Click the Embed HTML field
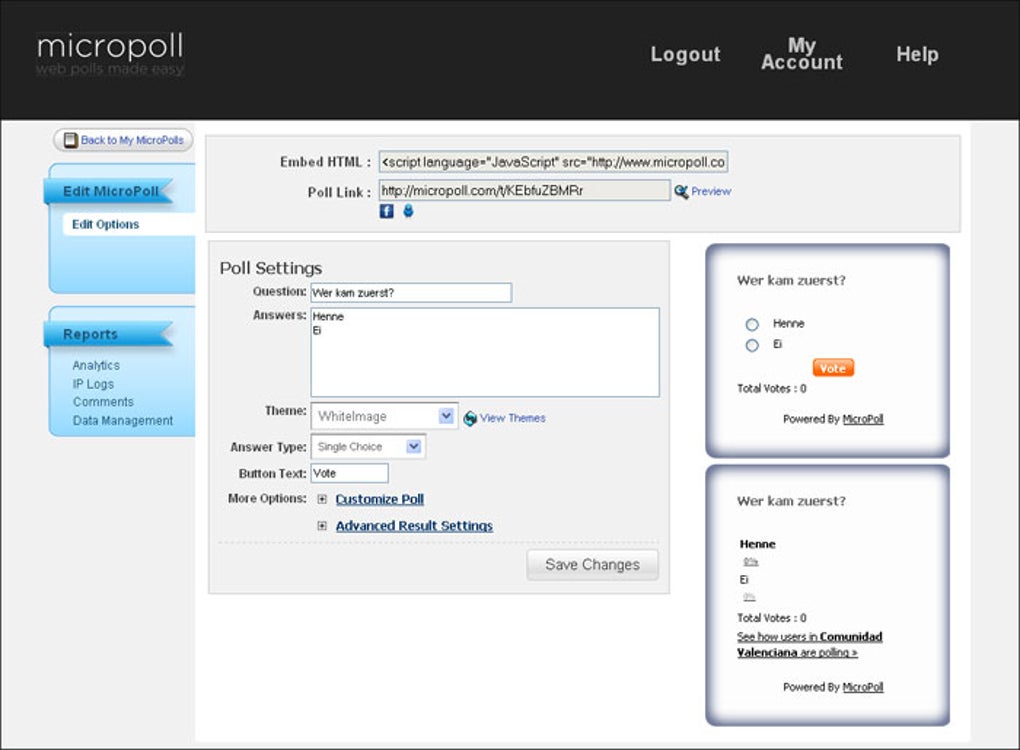 point(554,162)
